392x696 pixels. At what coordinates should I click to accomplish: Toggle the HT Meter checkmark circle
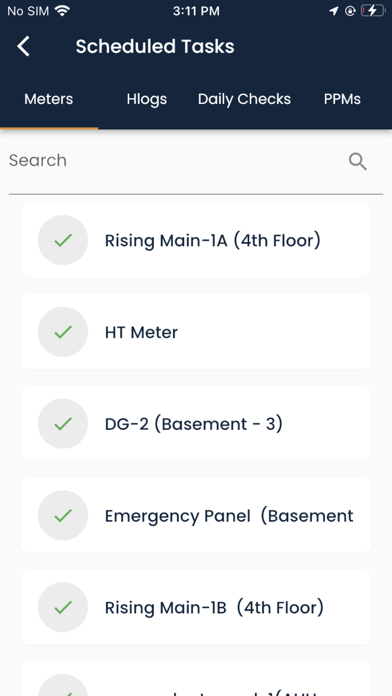[x=63, y=332]
